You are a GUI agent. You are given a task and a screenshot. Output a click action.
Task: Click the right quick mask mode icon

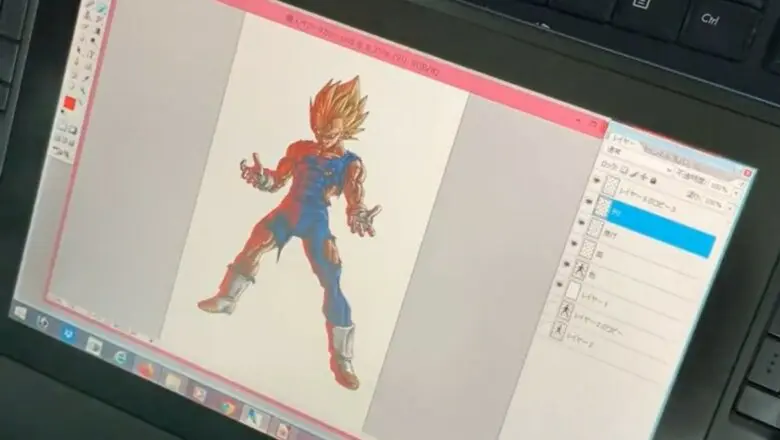(73, 130)
